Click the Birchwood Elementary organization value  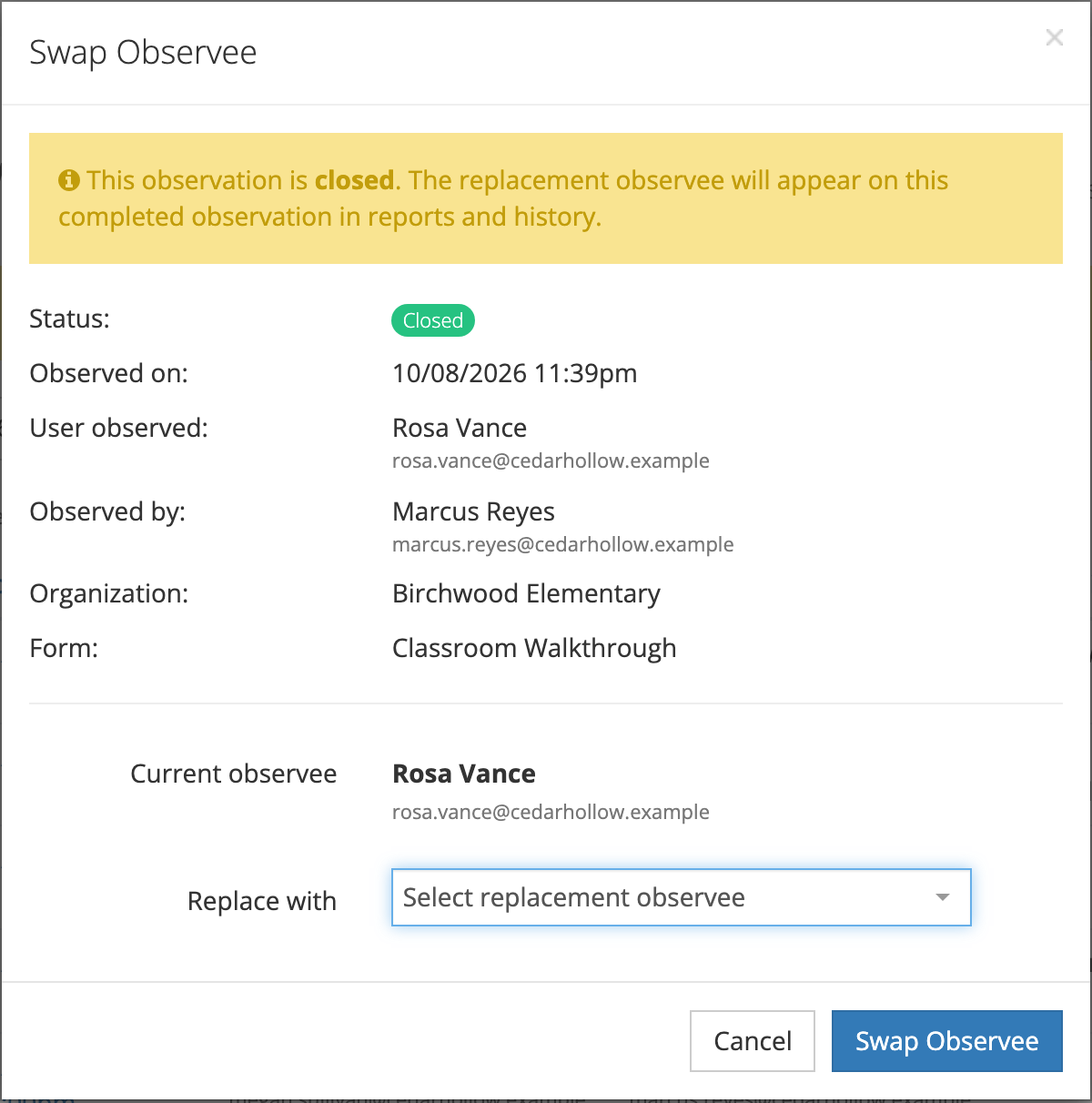click(526, 593)
